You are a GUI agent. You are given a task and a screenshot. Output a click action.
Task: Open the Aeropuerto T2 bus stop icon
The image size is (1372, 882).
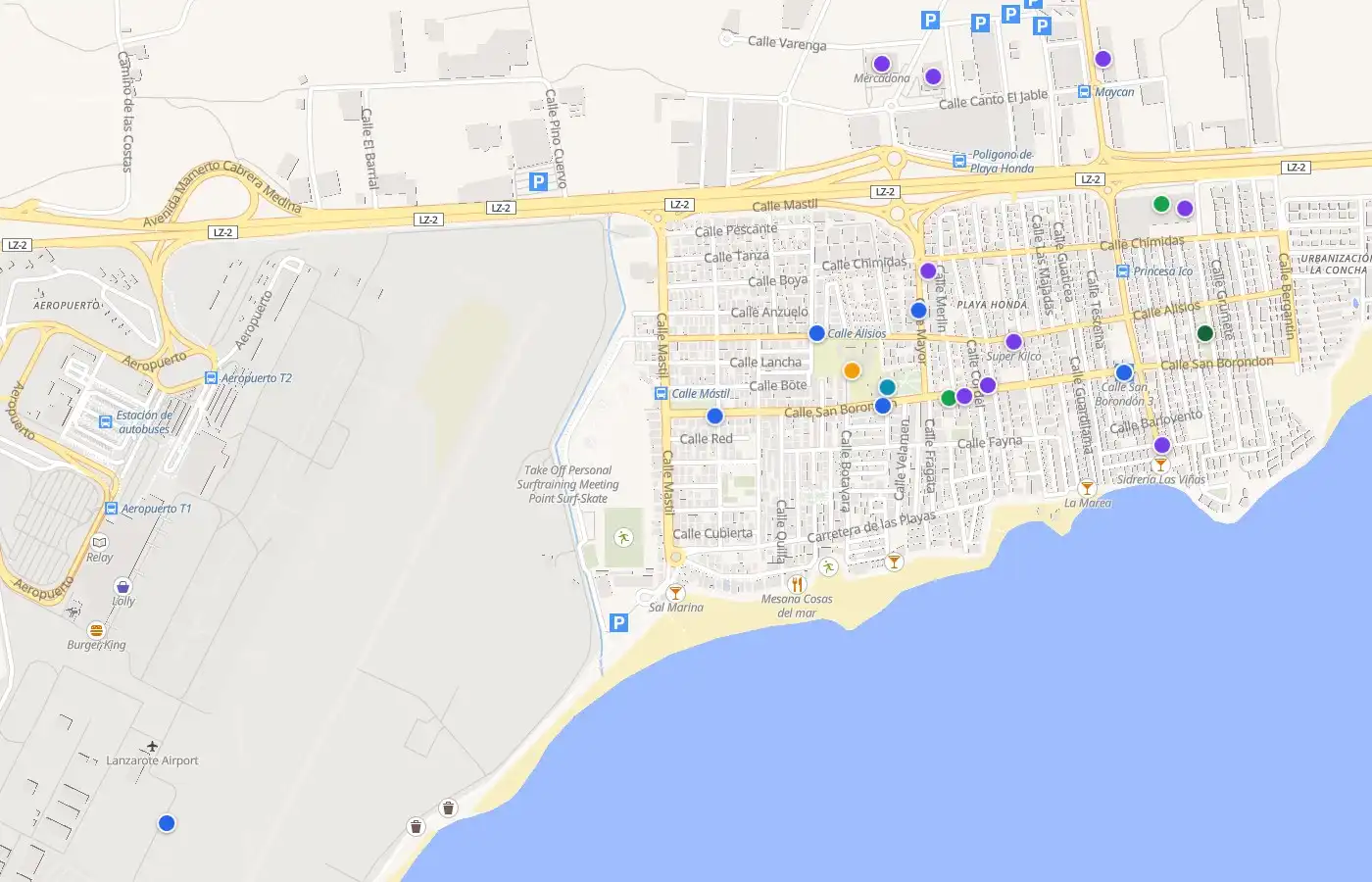[x=211, y=378]
